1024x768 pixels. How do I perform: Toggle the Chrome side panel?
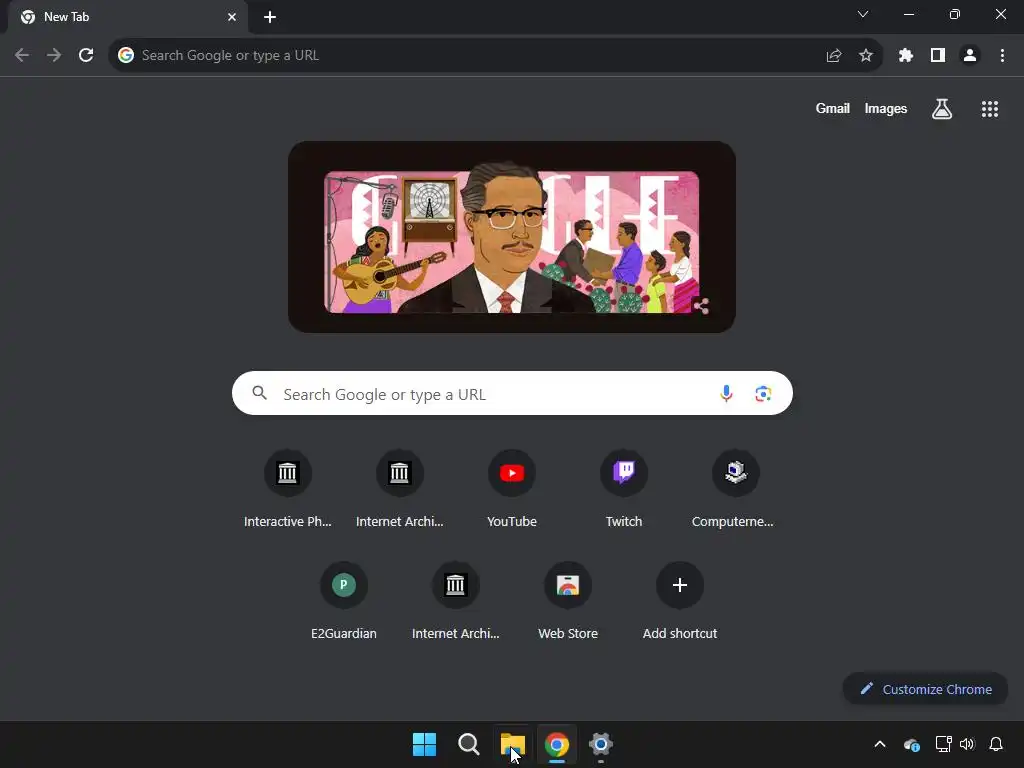(x=938, y=56)
